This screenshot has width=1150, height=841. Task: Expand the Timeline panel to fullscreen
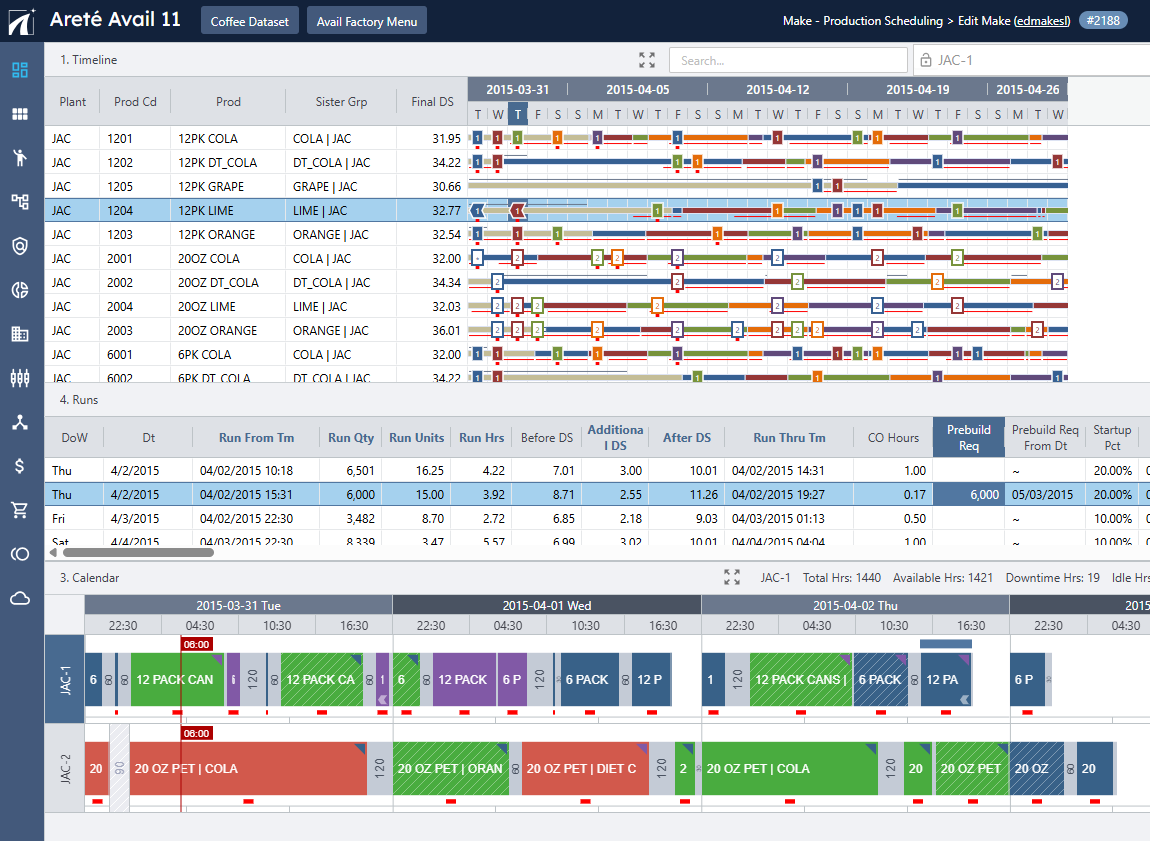coord(647,60)
